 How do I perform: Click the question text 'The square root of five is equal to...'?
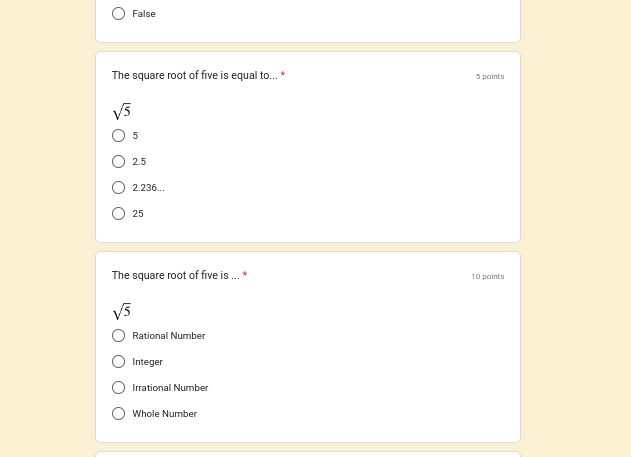click(x=194, y=76)
